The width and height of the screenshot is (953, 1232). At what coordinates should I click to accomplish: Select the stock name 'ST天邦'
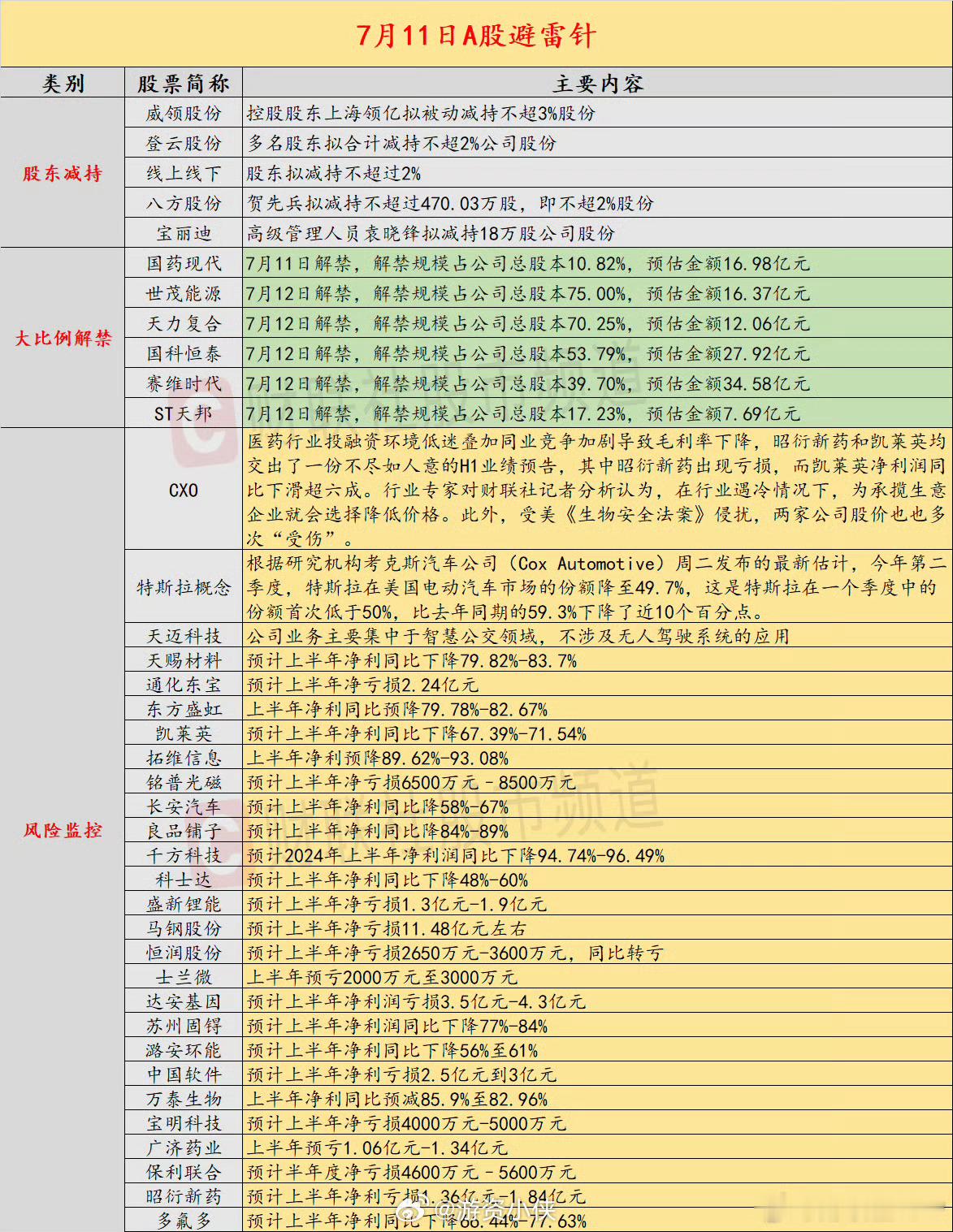(x=184, y=414)
